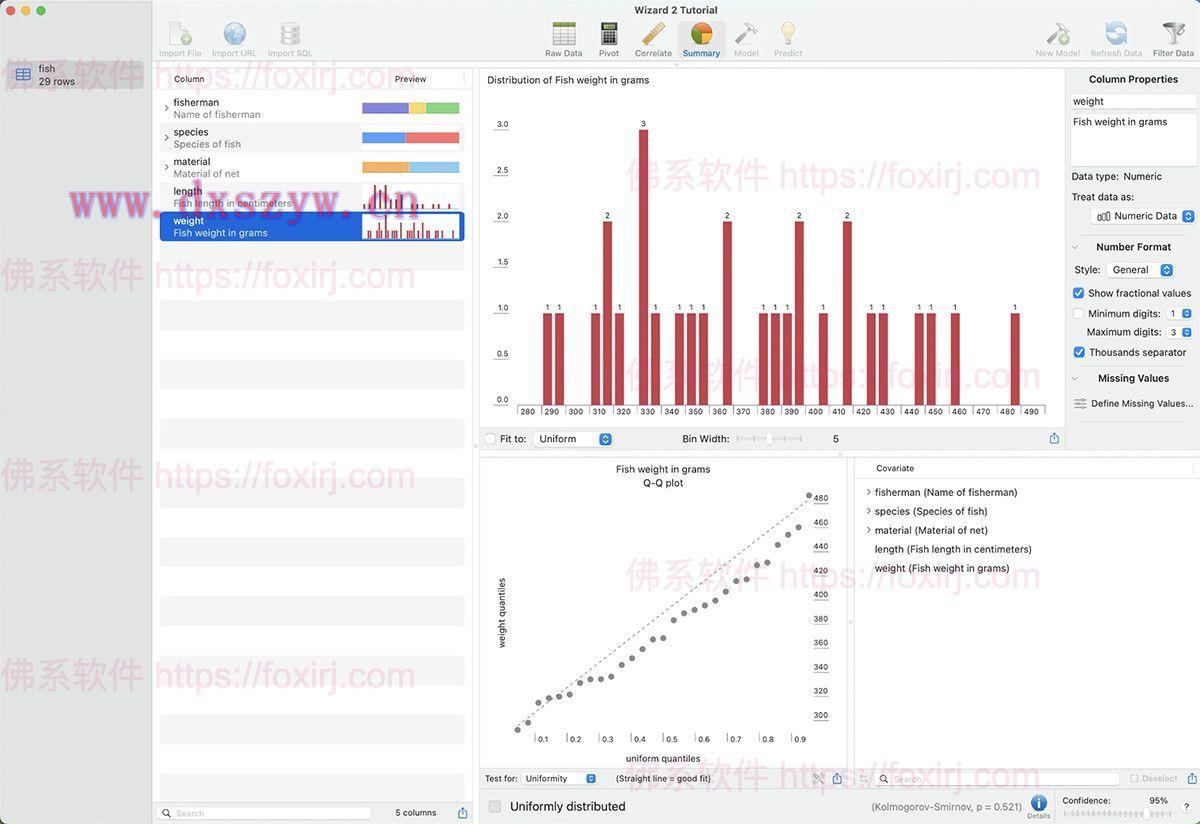
Task: Open the confidence help question mark
Action: pyautogui.click(x=1186, y=807)
